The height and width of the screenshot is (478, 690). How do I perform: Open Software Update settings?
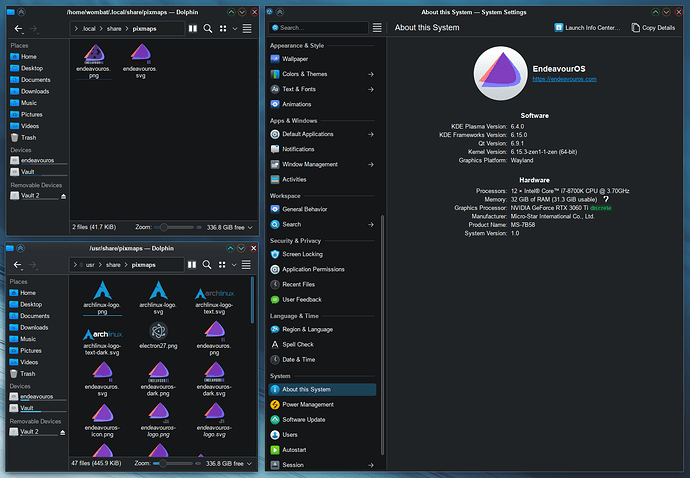(306, 419)
